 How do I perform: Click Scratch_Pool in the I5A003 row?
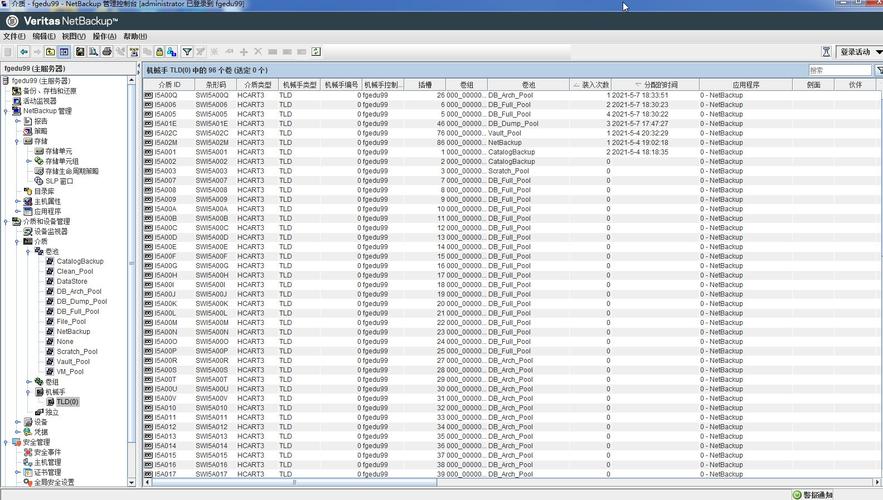(x=509, y=171)
